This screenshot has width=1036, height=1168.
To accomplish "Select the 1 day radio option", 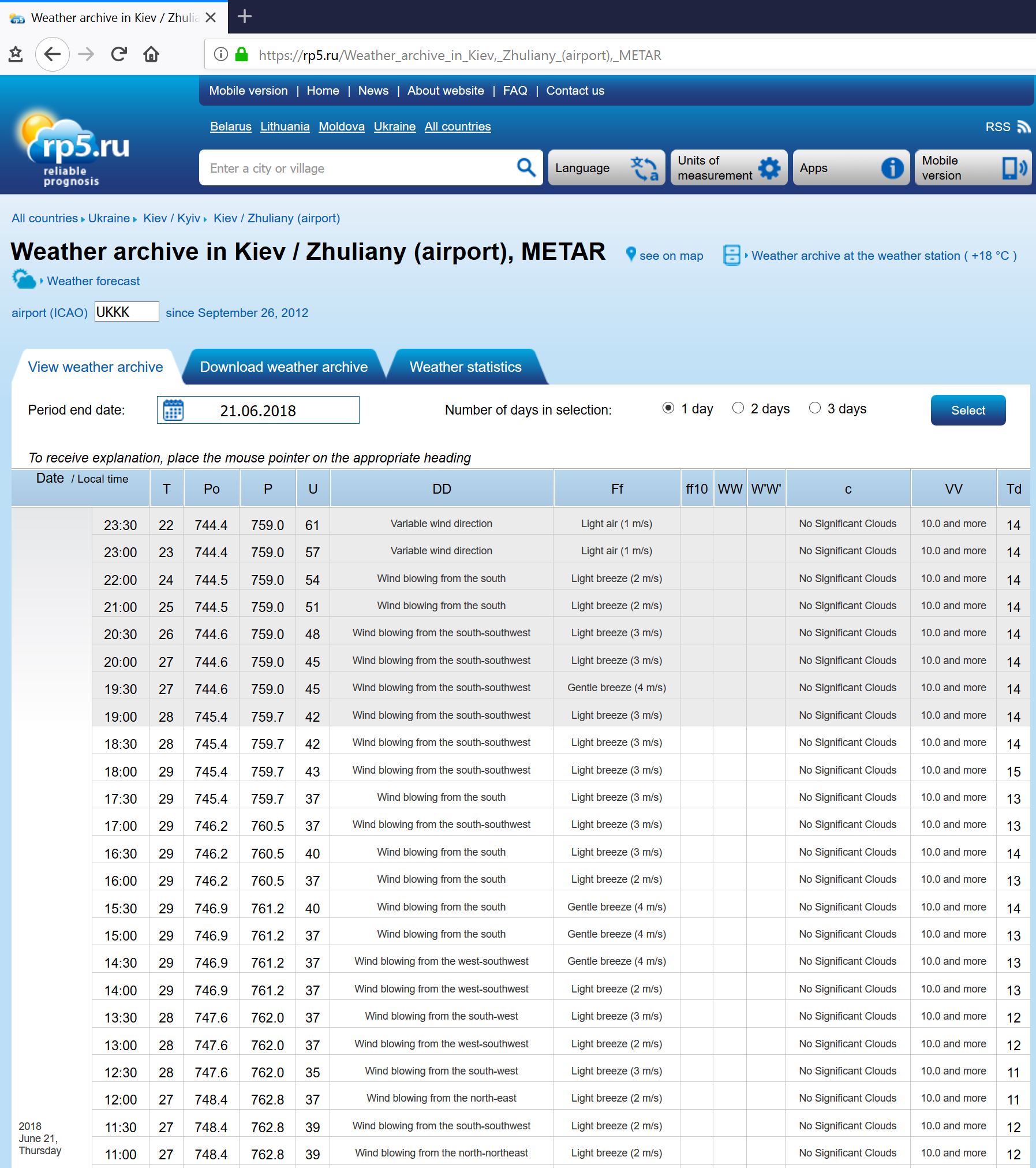I will [668, 408].
